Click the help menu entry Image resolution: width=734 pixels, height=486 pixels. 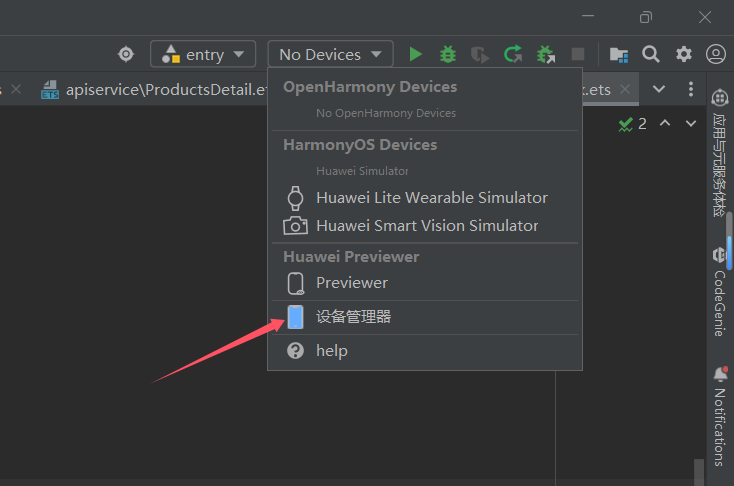[425, 351]
